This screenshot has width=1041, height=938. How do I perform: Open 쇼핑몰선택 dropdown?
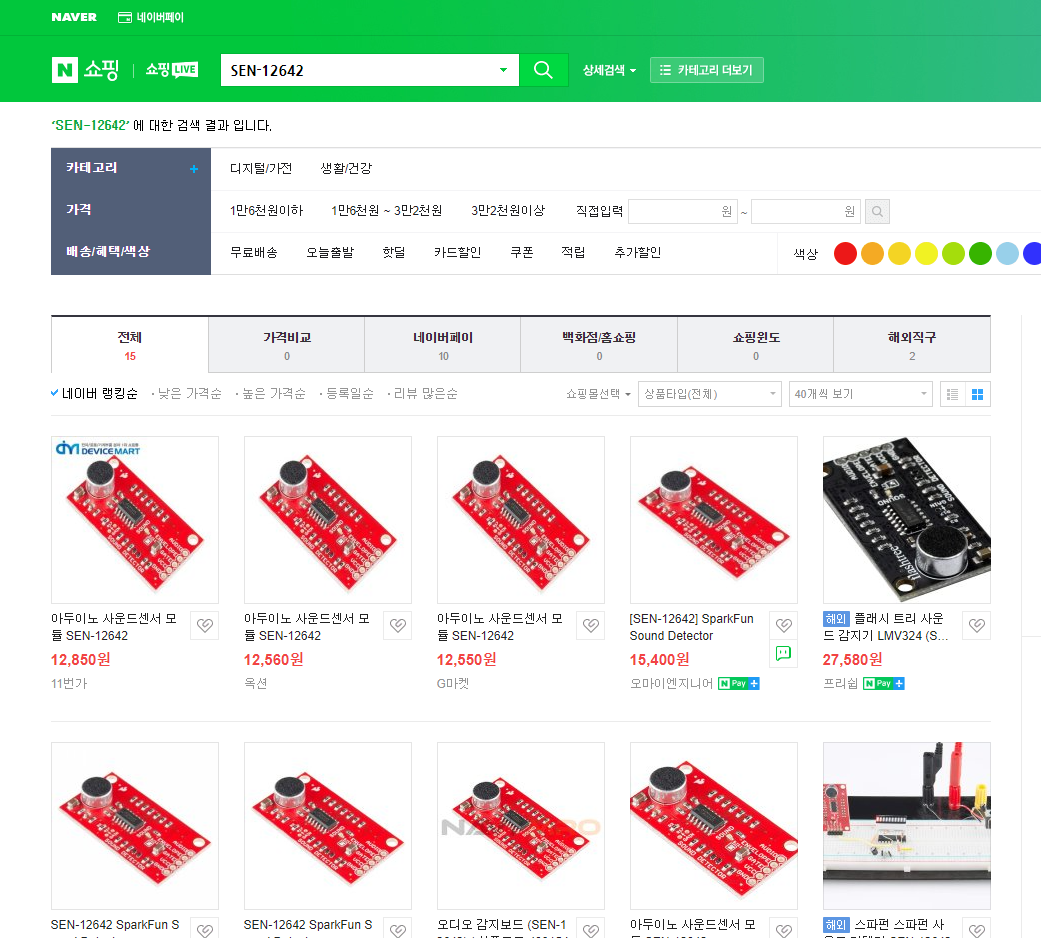[598, 394]
